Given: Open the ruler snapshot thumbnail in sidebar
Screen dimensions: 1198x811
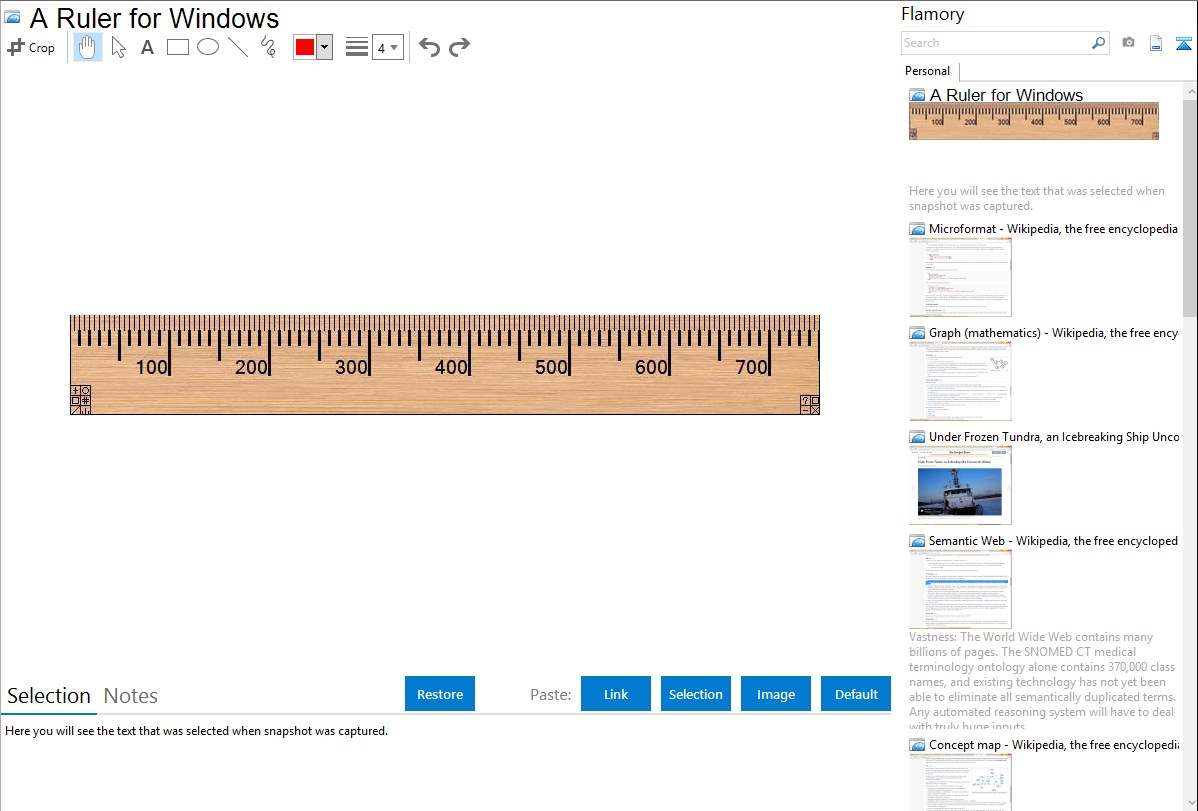Looking at the screenshot, I should pos(1034,122).
